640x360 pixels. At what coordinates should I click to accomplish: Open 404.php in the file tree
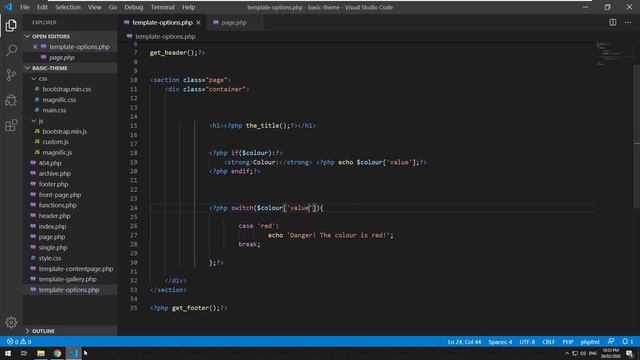50,163
